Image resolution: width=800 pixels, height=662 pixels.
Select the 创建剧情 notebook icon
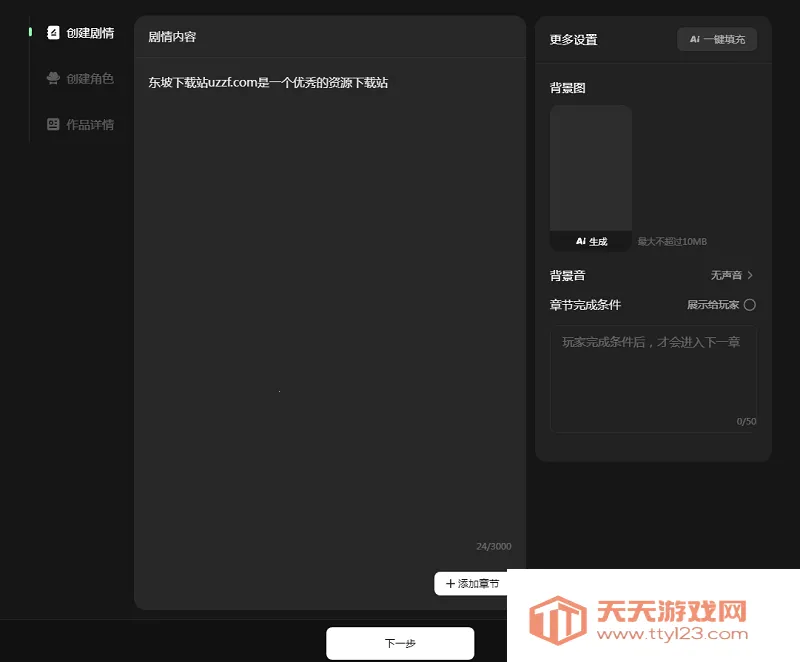click(x=52, y=33)
